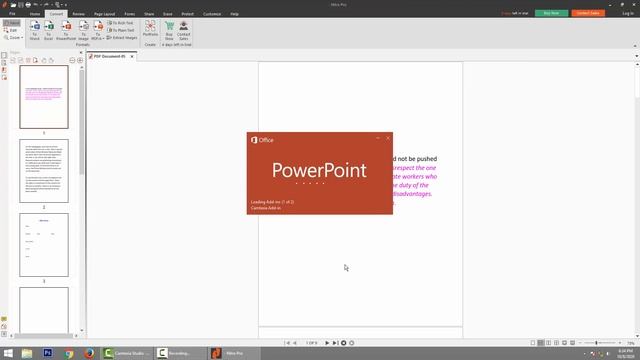
Task: Click the Redo quick access icon
Action: pos(47,5)
